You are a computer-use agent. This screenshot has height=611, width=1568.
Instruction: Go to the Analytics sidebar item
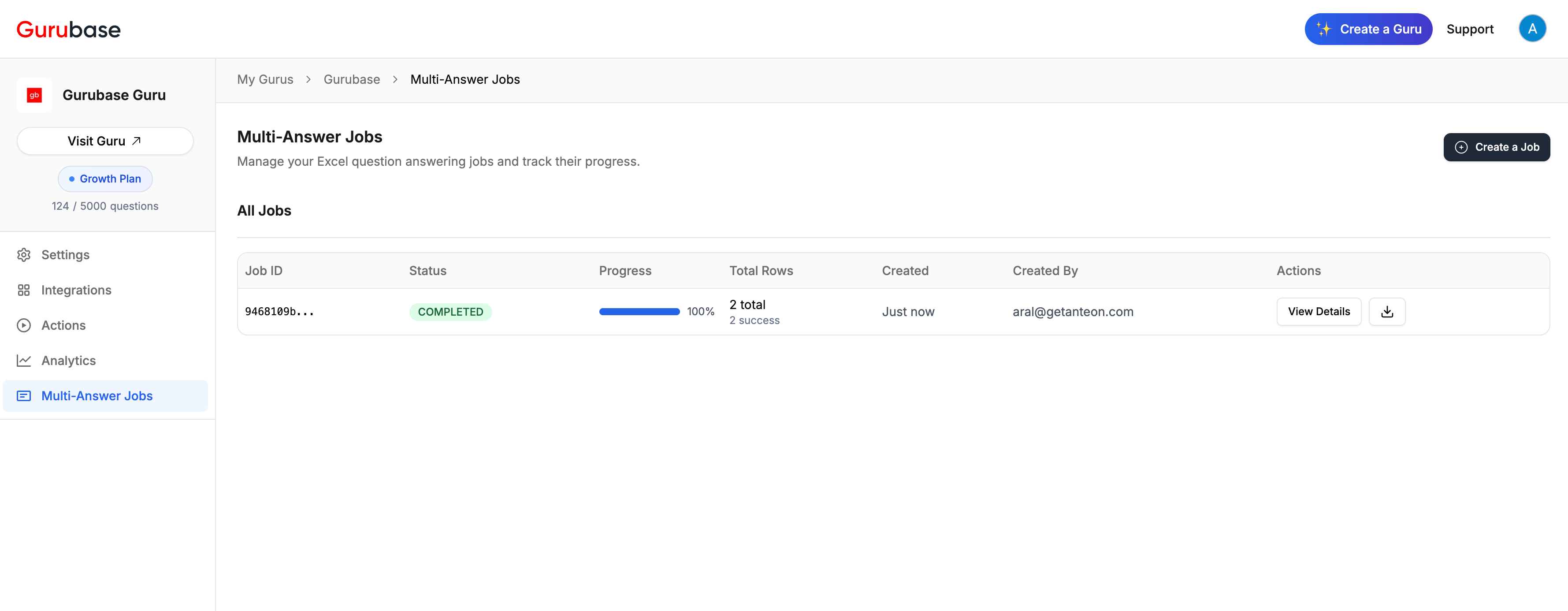click(68, 361)
